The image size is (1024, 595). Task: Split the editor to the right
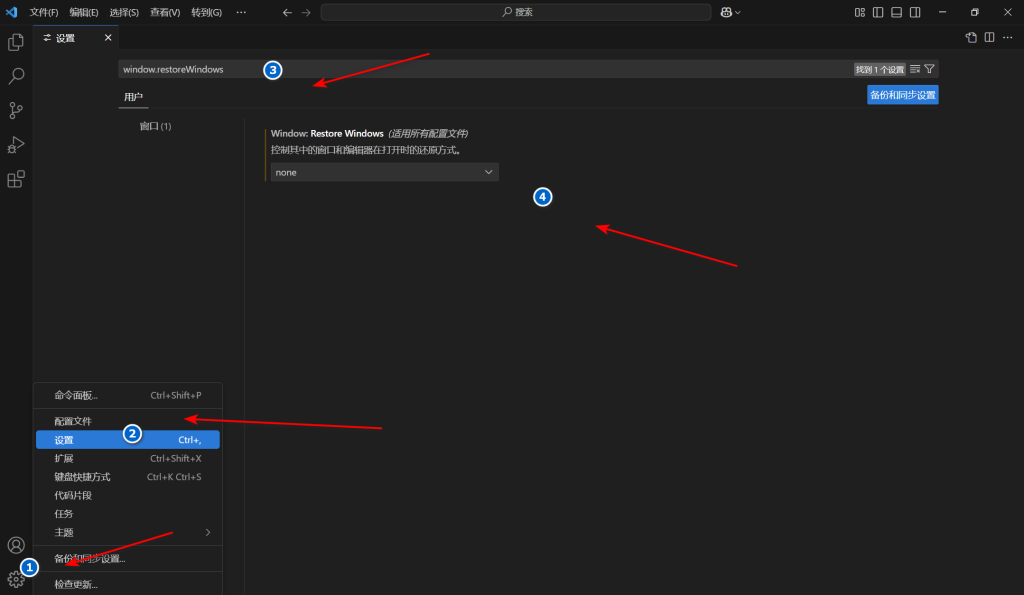989,37
